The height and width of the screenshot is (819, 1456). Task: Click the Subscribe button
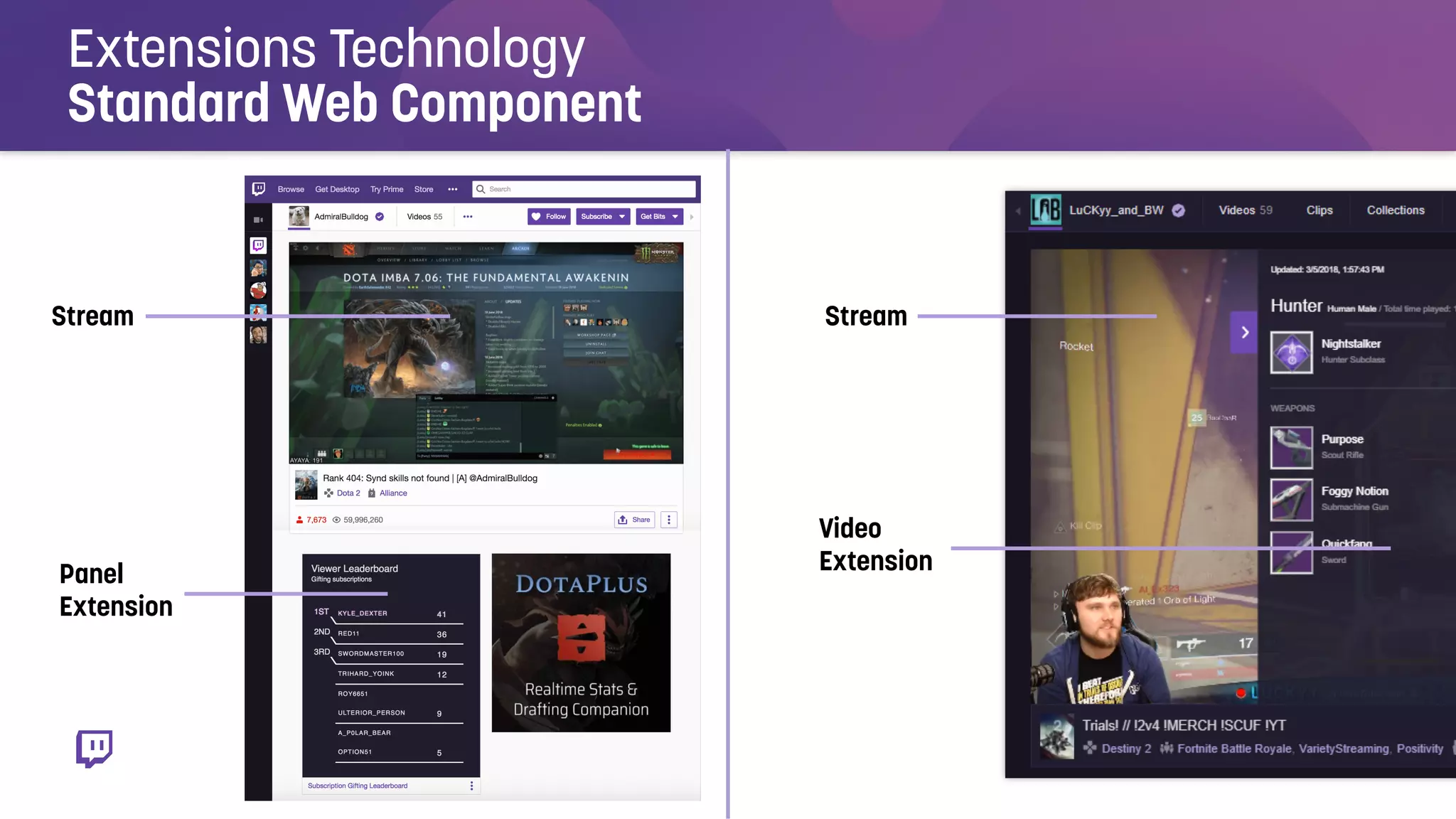click(596, 217)
